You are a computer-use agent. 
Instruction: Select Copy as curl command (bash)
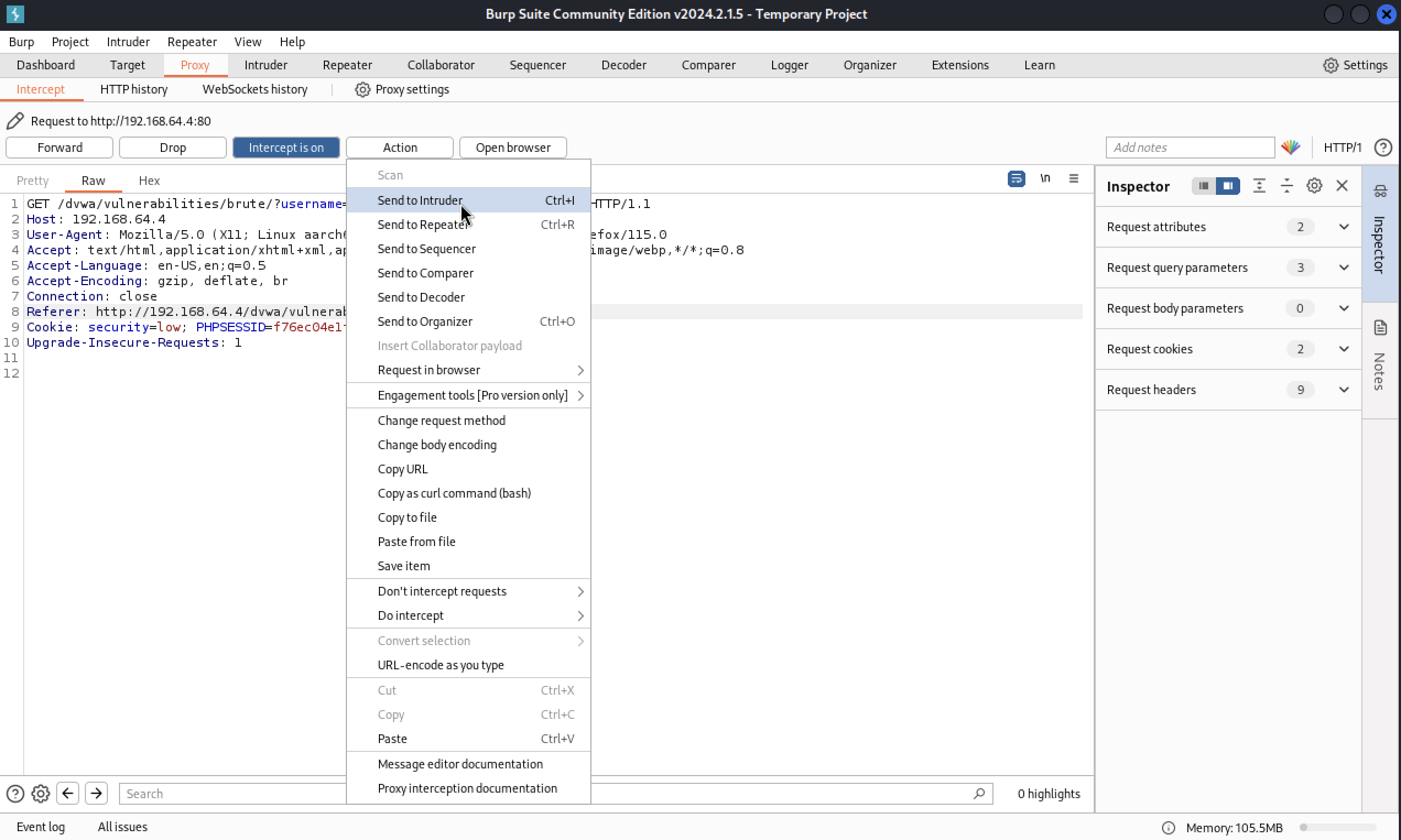click(x=468, y=494)
